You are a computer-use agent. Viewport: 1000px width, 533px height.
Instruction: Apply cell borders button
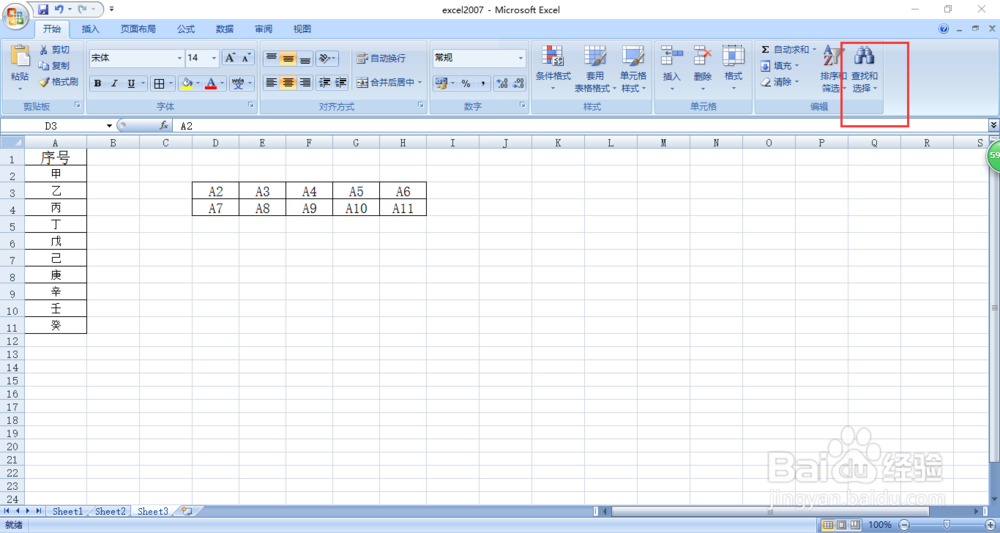(159, 84)
